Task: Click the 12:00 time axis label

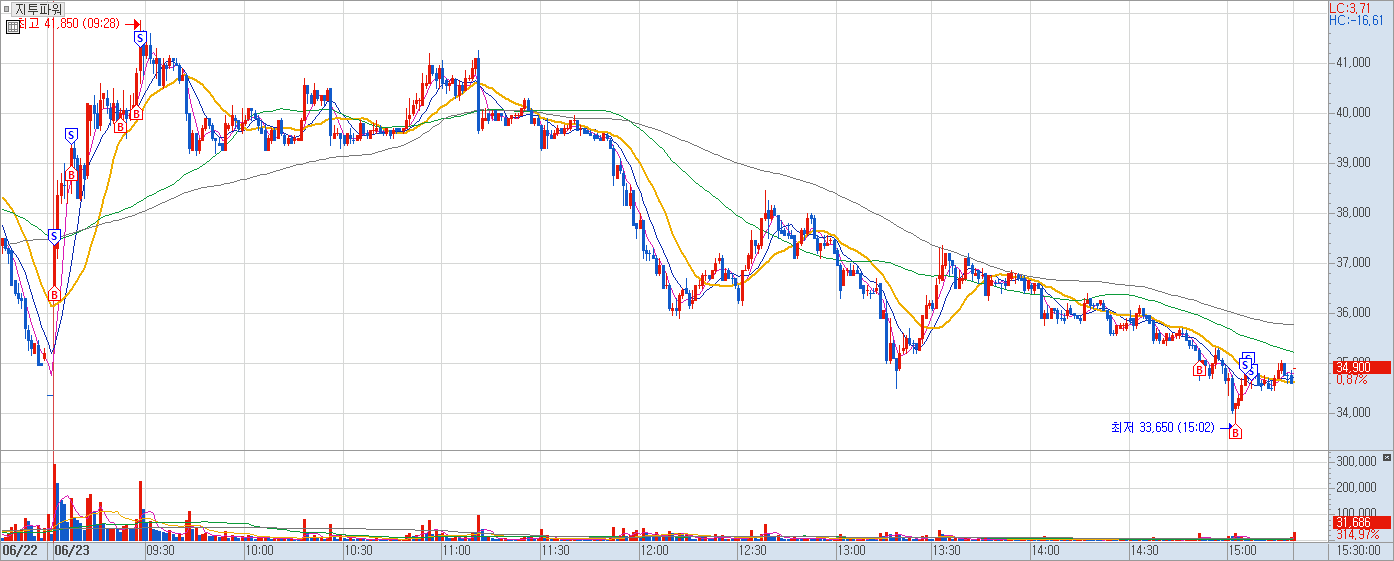Action: tap(654, 550)
